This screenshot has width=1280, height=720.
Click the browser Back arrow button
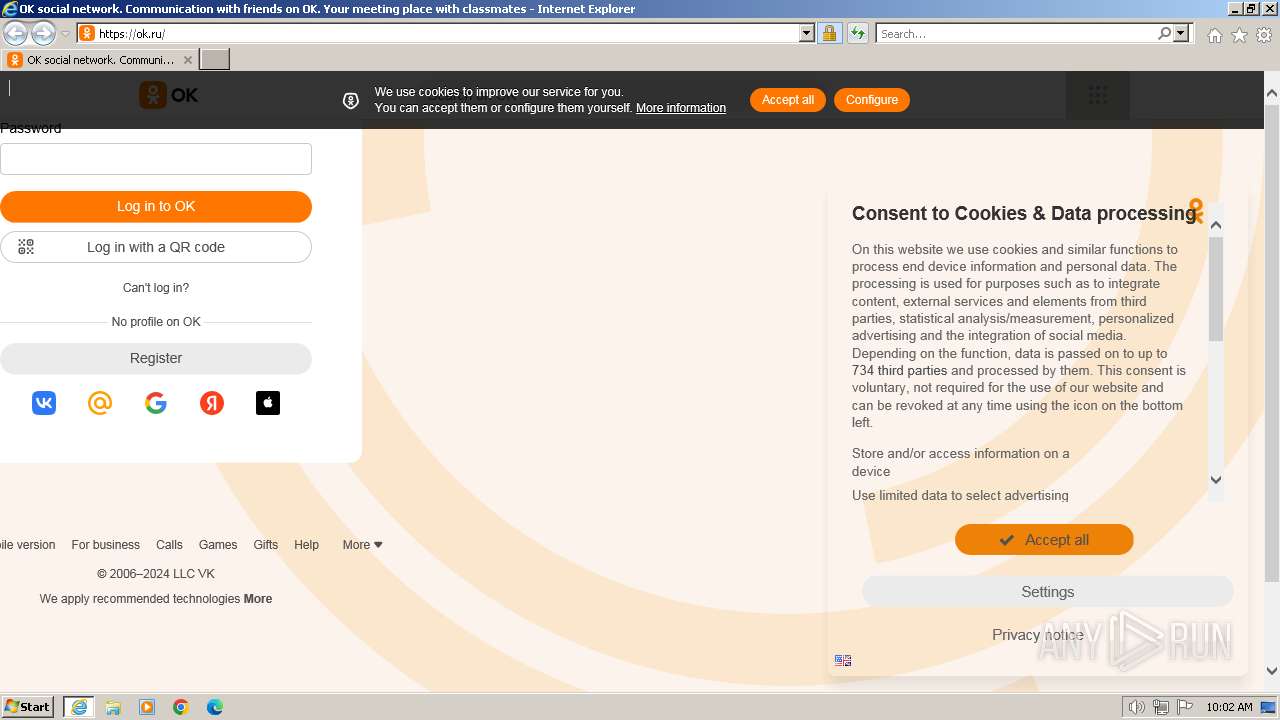click(16, 34)
